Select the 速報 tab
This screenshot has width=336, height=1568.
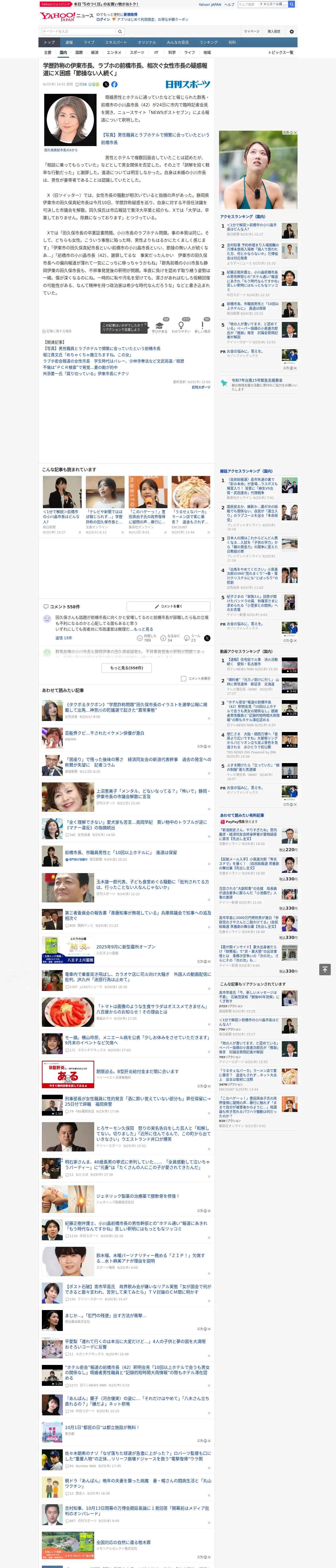click(x=69, y=43)
